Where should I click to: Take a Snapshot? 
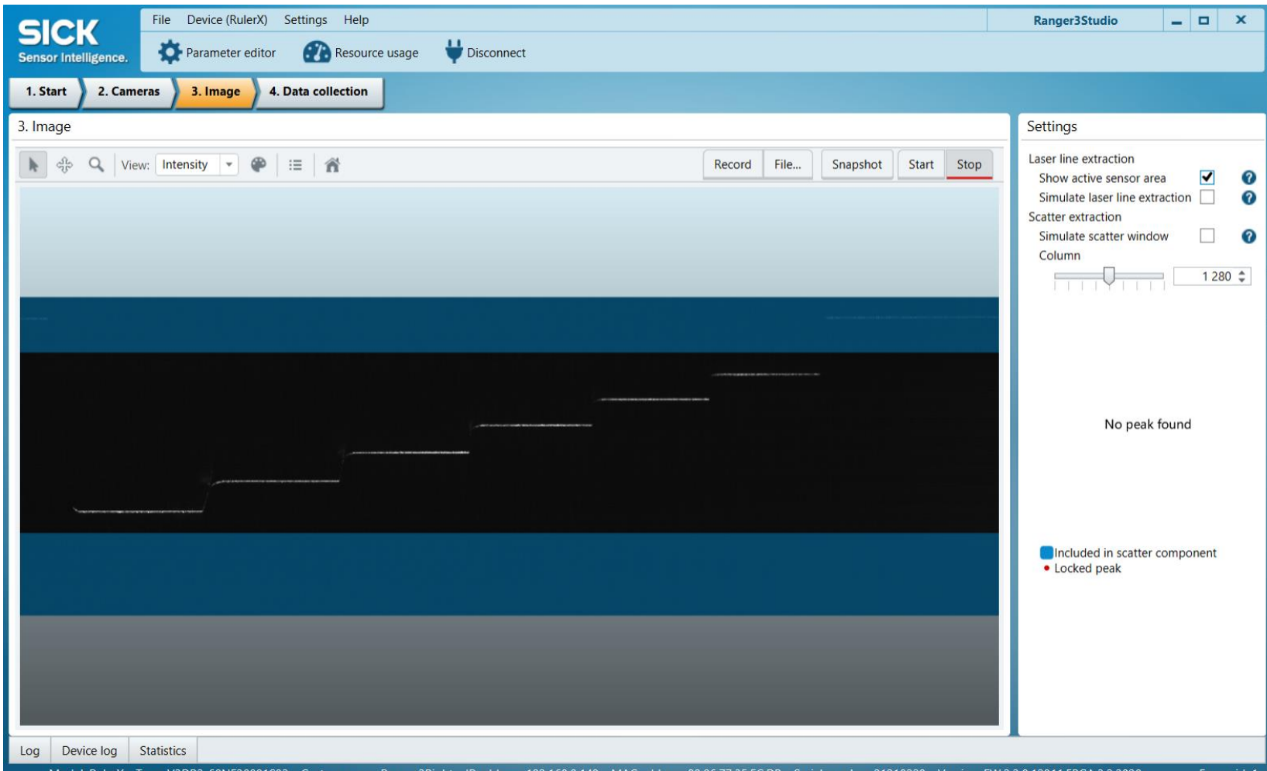click(857, 165)
